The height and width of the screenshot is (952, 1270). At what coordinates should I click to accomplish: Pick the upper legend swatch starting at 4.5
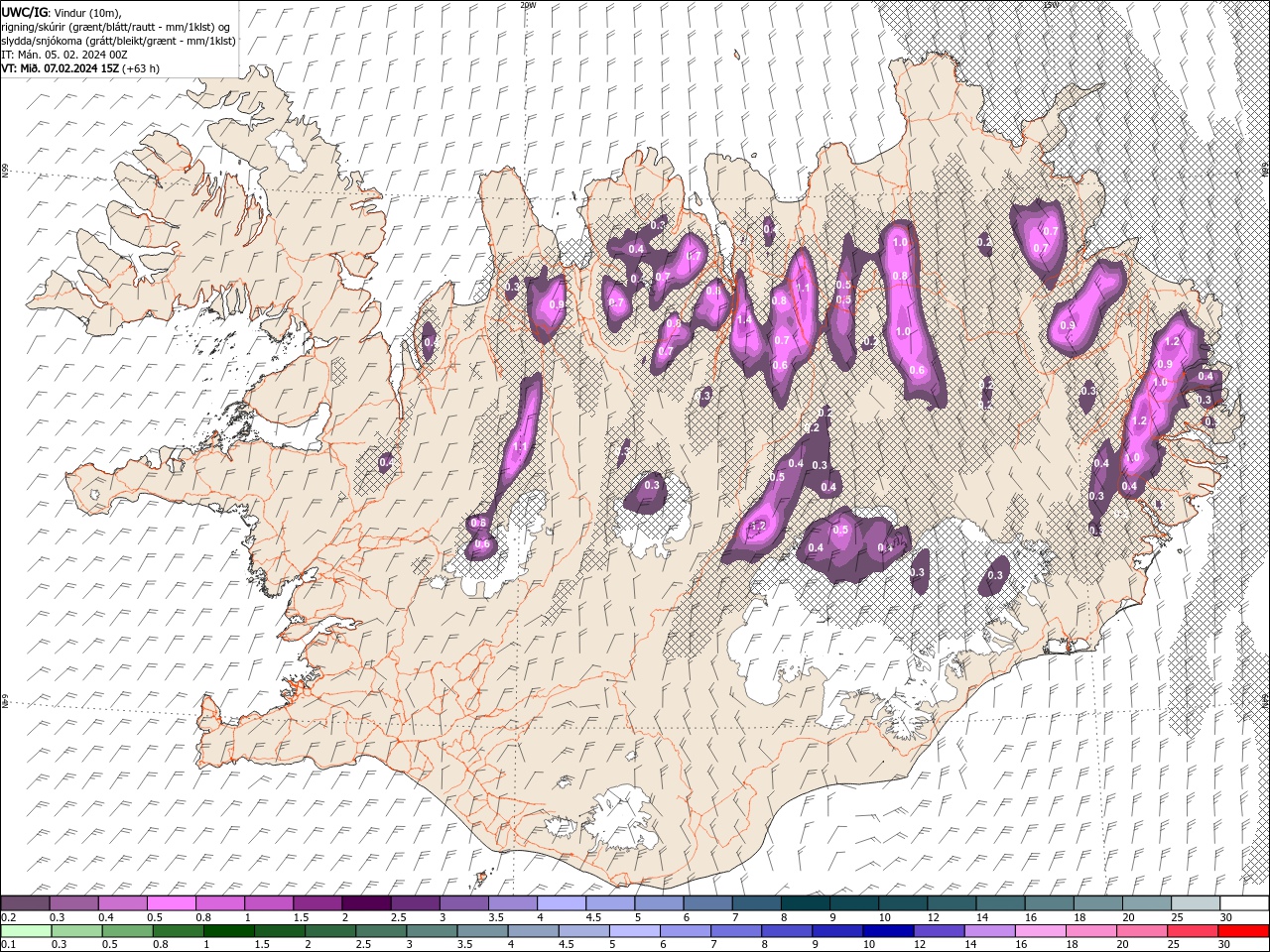point(609,903)
